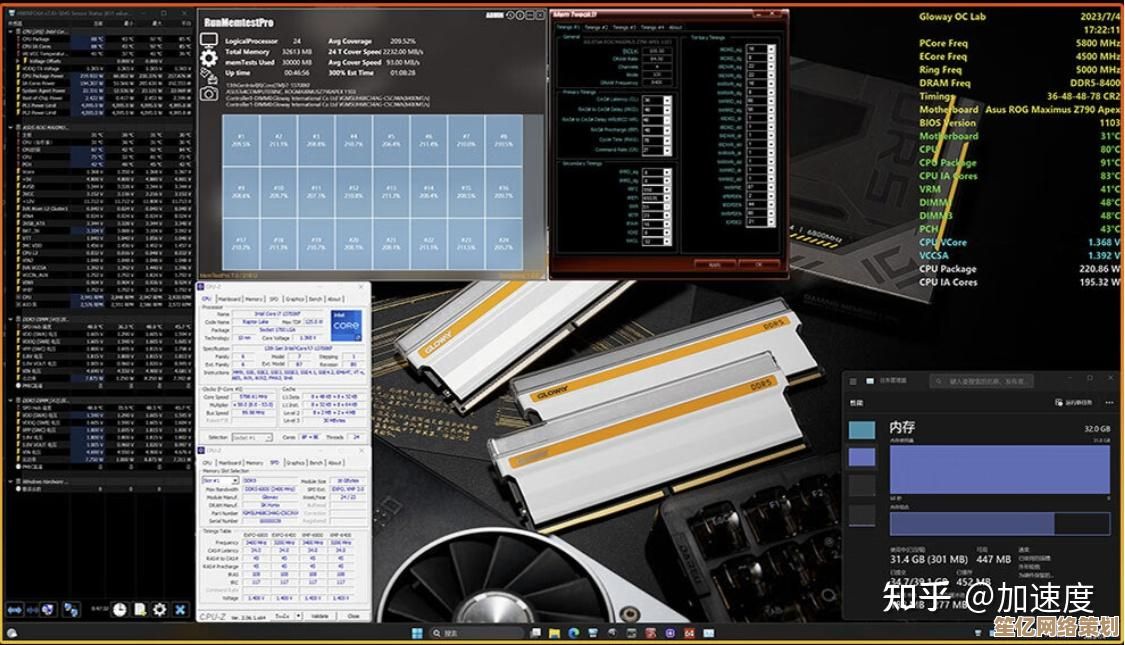Screen dimensions: 1125x645
Task: Click memtest cell #24 in RunMemtestPro grid
Action: 503,245
